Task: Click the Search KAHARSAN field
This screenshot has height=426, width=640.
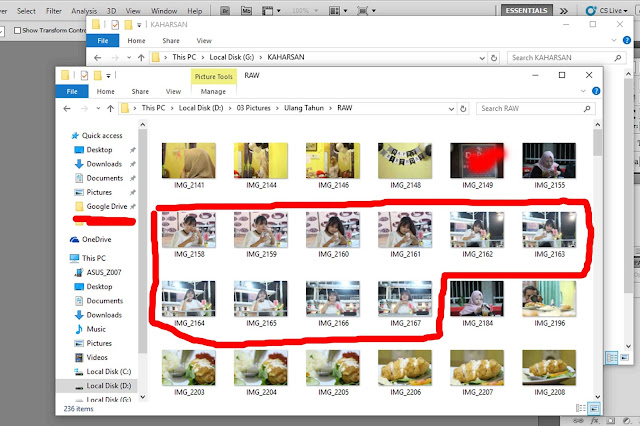Action: point(567,58)
